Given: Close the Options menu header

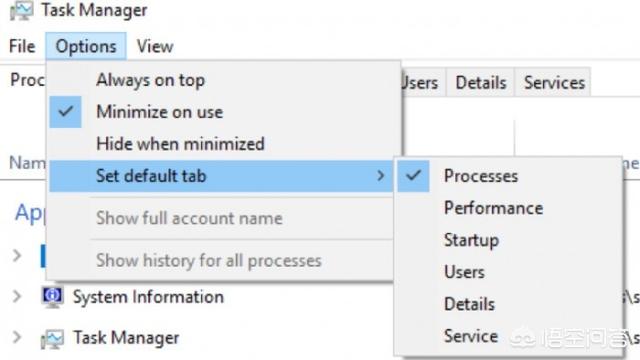Looking at the screenshot, I should click(86, 46).
